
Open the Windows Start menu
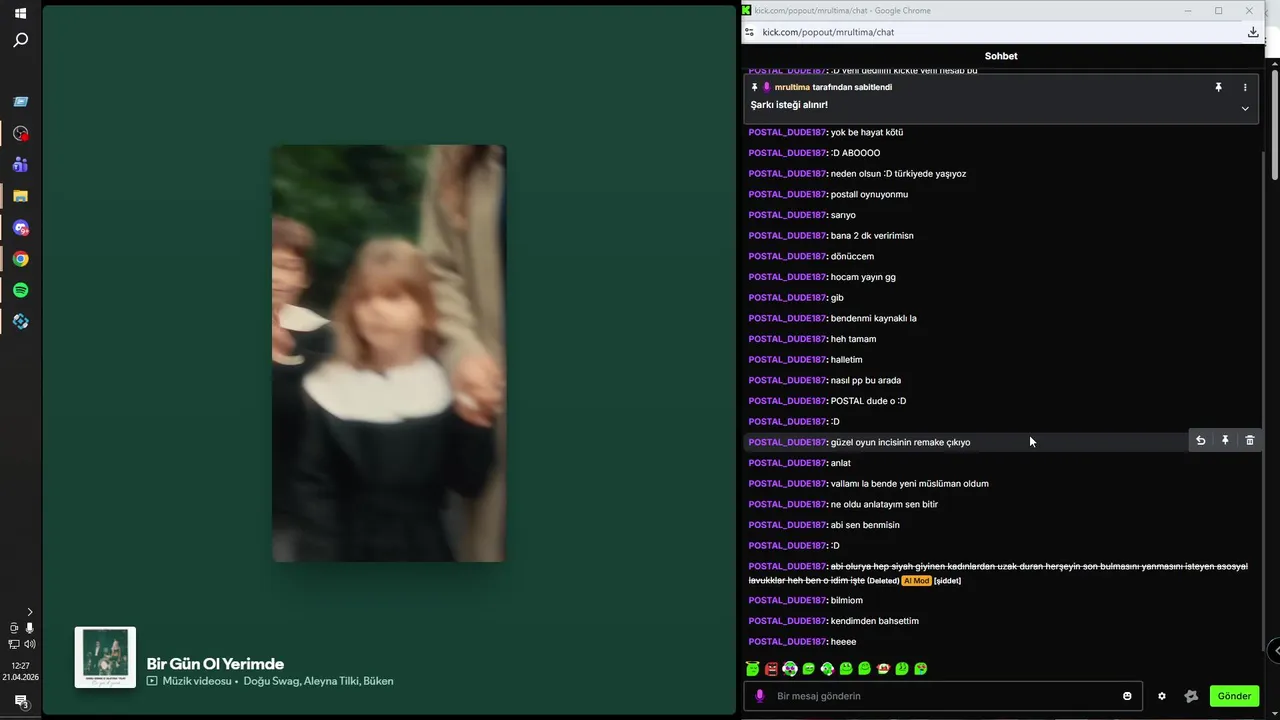pyautogui.click(x=20, y=14)
